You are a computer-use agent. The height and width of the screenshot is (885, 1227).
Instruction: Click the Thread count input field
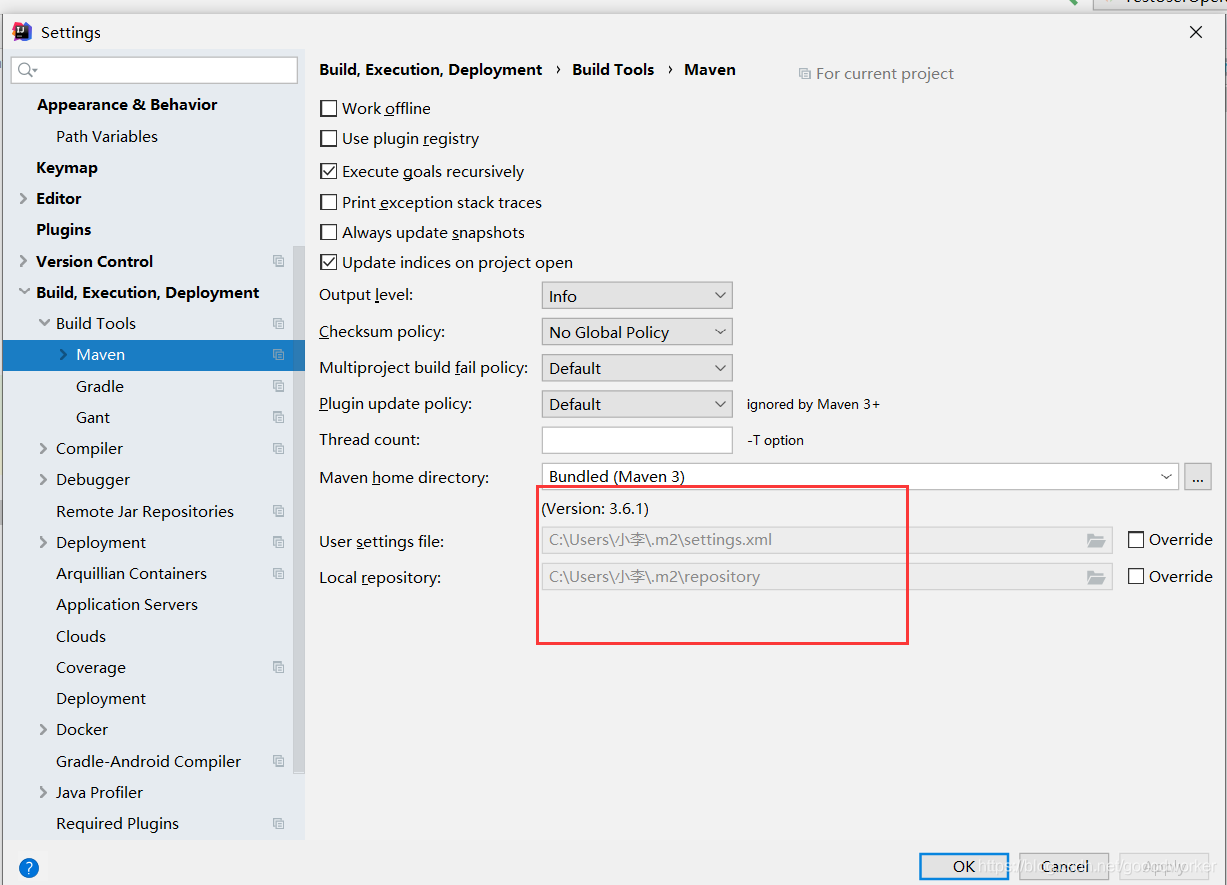[x=637, y=440]
